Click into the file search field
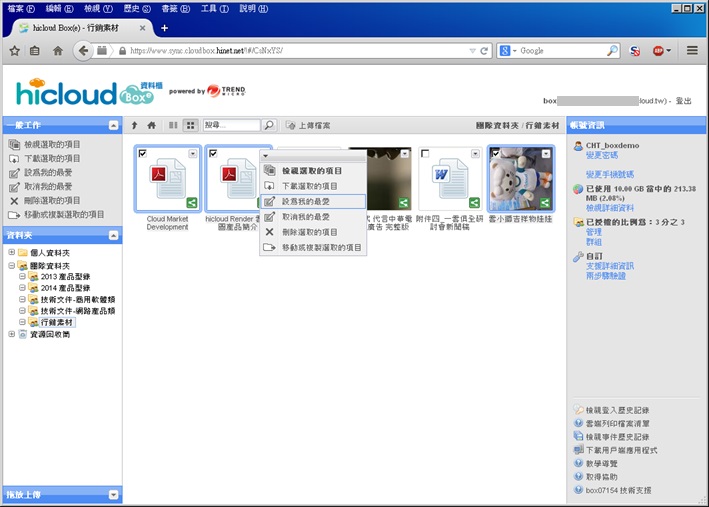Viewport: 709px width, 507px height. pos(232,125)
